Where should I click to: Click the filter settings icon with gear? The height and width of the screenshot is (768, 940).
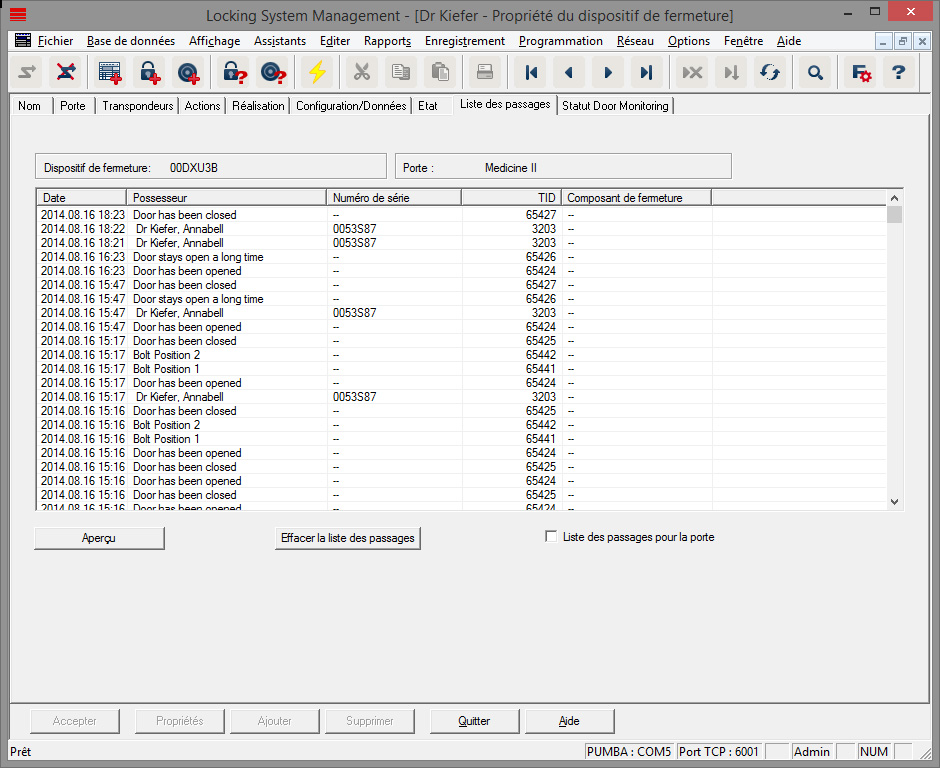coord(859,72)
